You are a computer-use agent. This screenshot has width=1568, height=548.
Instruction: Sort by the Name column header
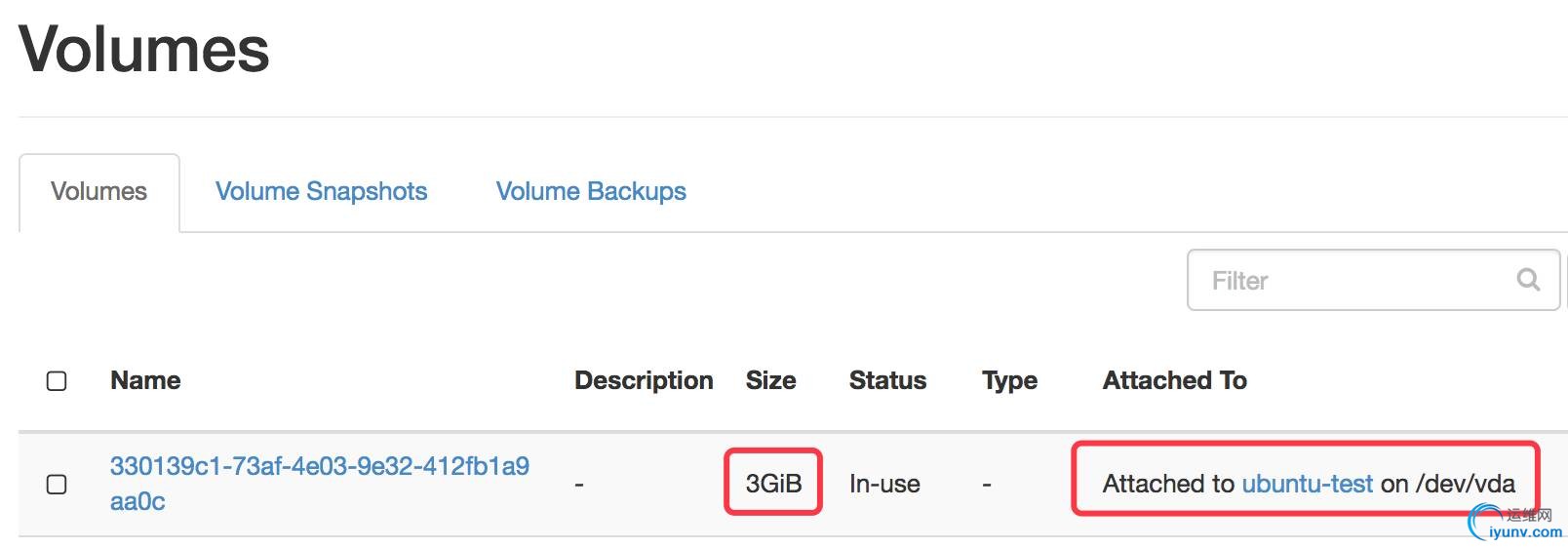click(145, 380)
